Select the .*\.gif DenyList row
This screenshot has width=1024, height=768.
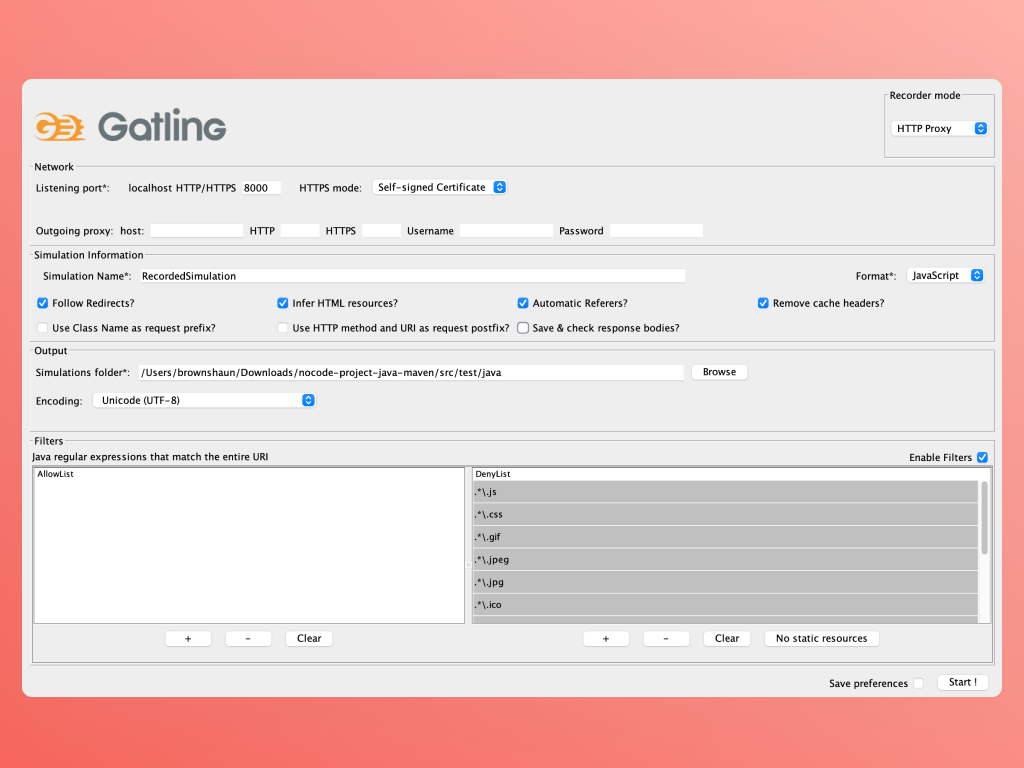(725, 537)
